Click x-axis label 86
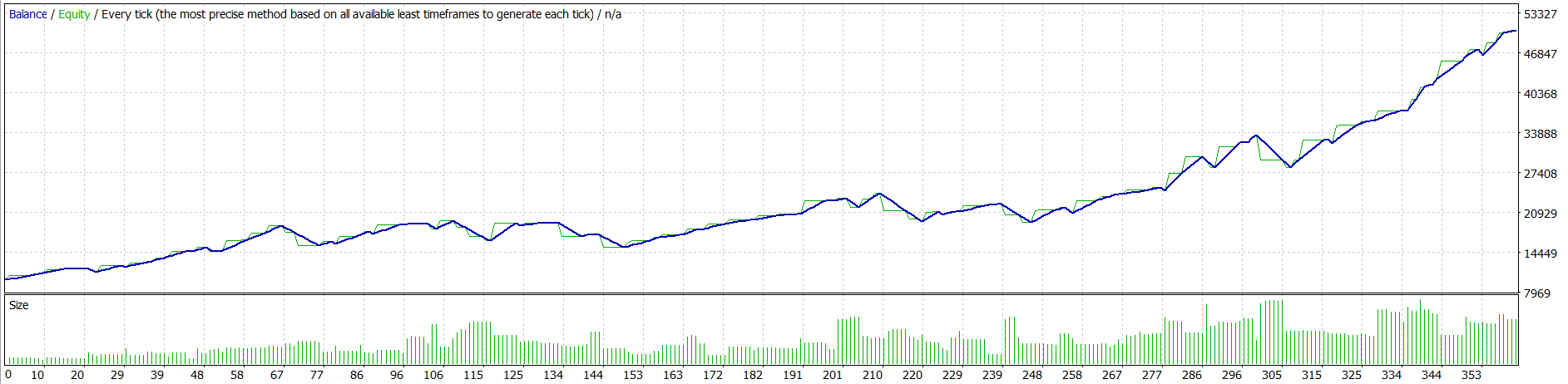The width and height of the screenshot is (1568, 384). (x=357, y=375)
